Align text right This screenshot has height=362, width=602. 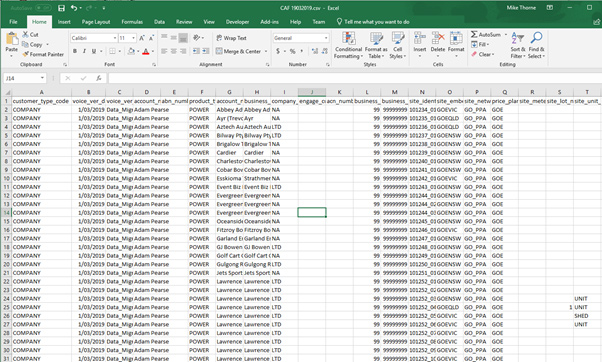point(183,51)
